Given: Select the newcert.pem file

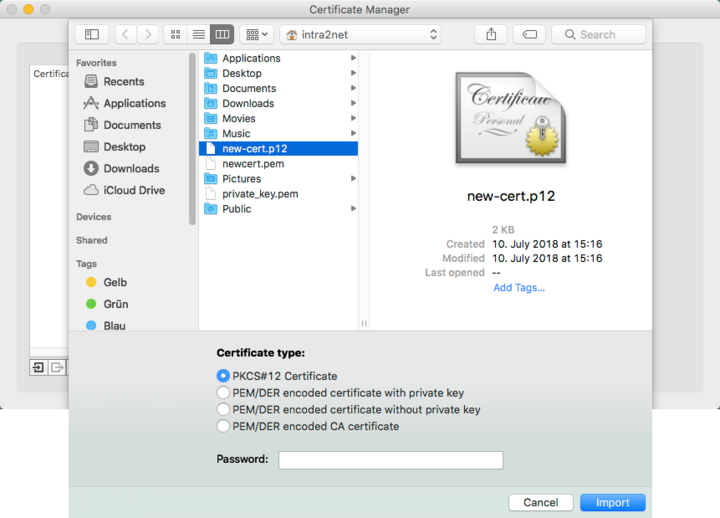Looking at the screenshot, I should [x=278, y=164].
